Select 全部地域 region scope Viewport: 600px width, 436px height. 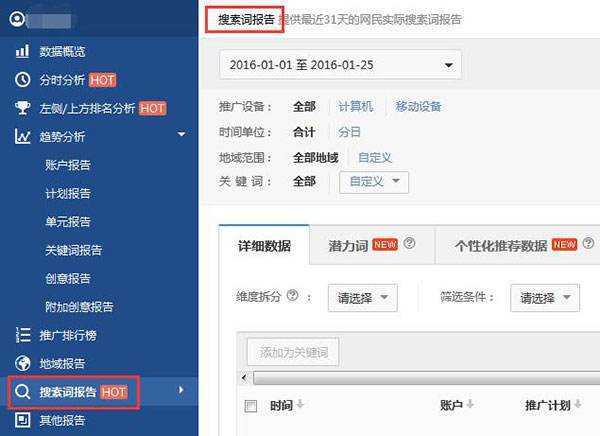click(x=316, y=158)
